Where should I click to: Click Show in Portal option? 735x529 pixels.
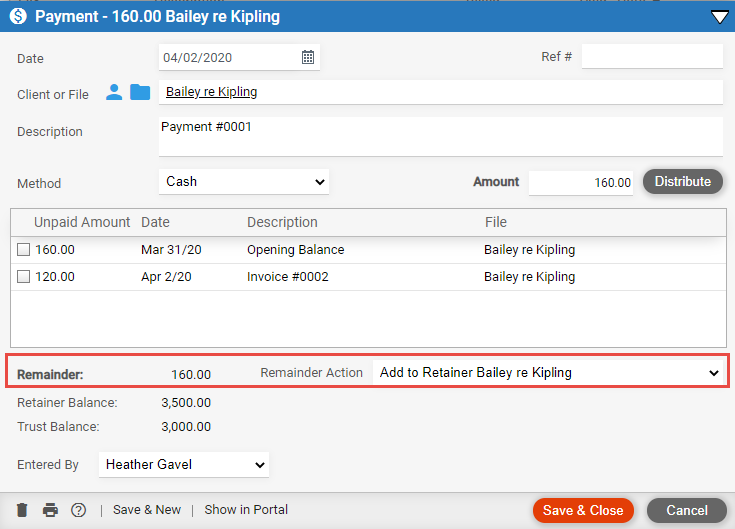tap(246, 510)
